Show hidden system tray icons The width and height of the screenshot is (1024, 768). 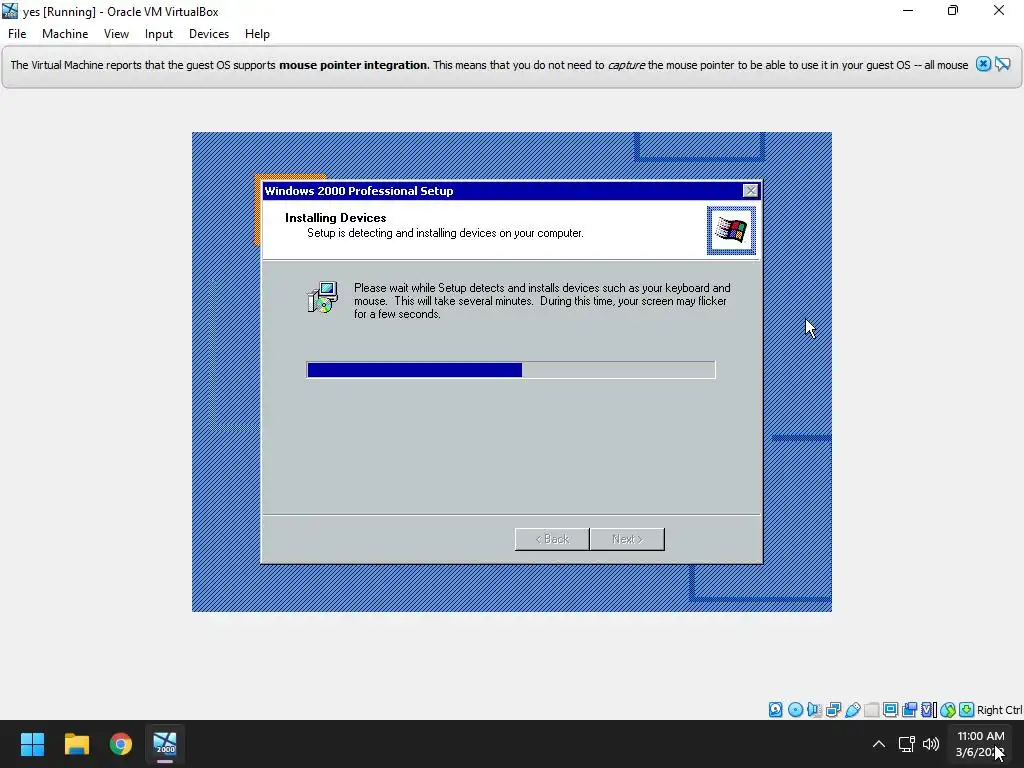pos(879,744)
